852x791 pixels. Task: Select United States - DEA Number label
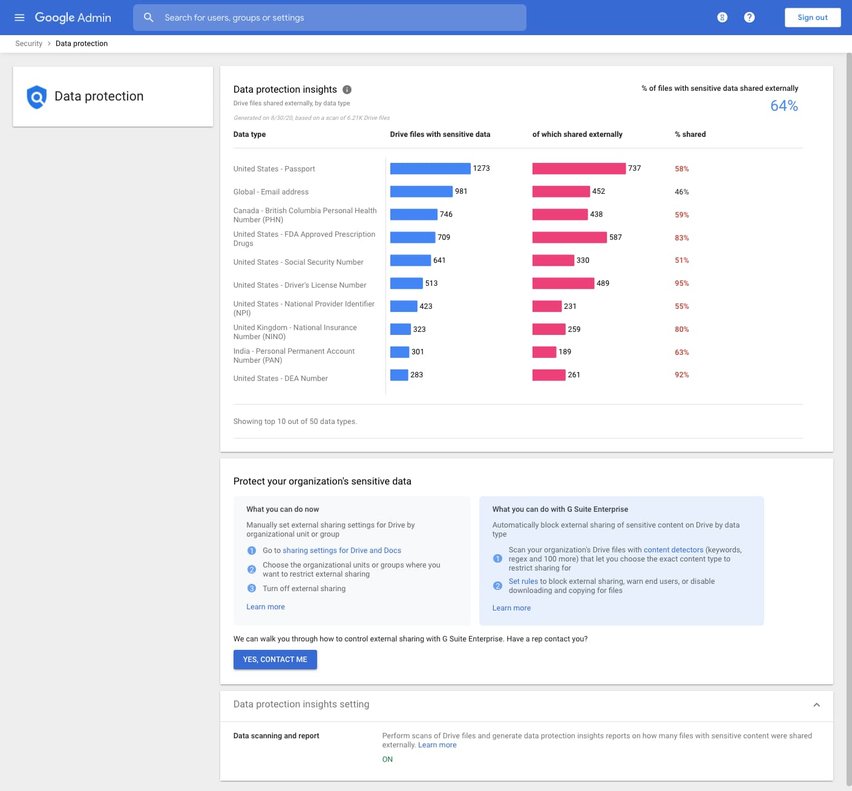[x=280, y=379]
